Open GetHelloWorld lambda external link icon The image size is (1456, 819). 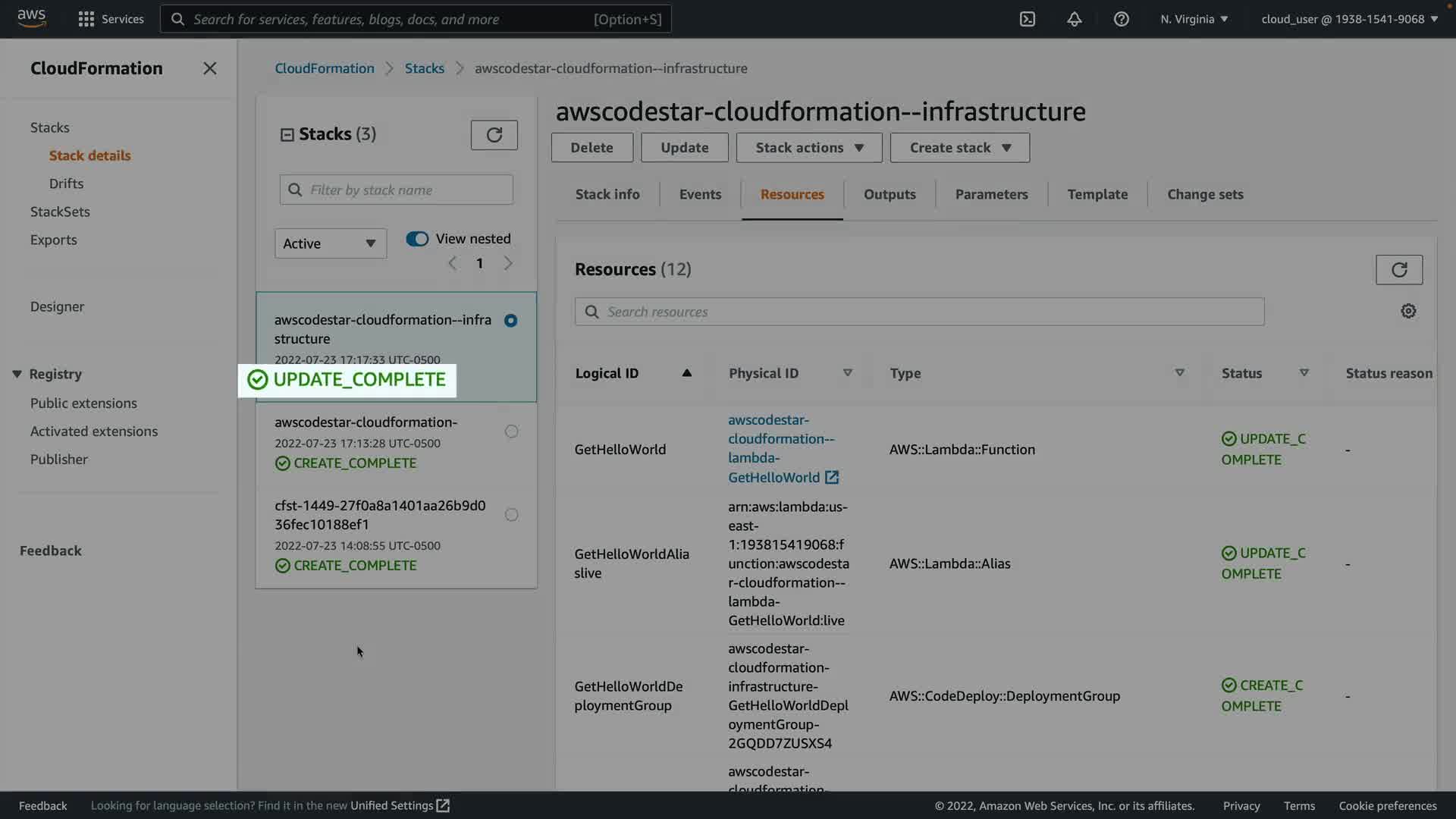click(832, 478)
